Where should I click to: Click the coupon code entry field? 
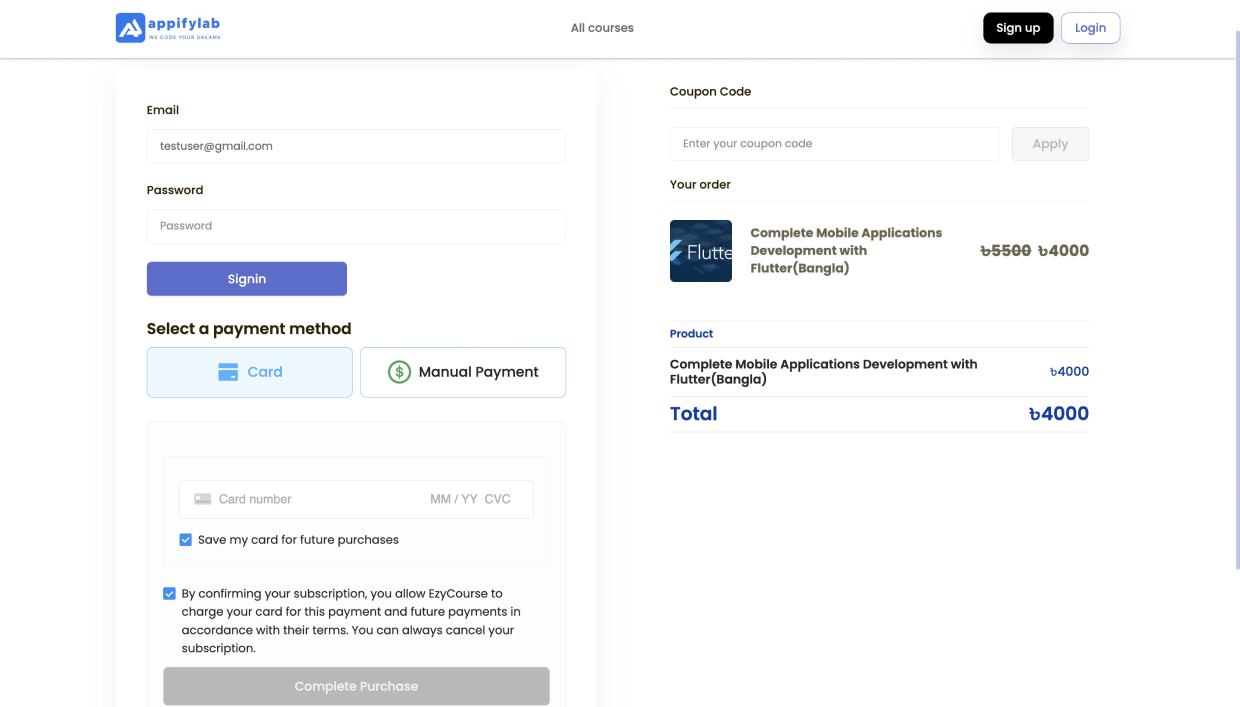click(x=834, y=144)
